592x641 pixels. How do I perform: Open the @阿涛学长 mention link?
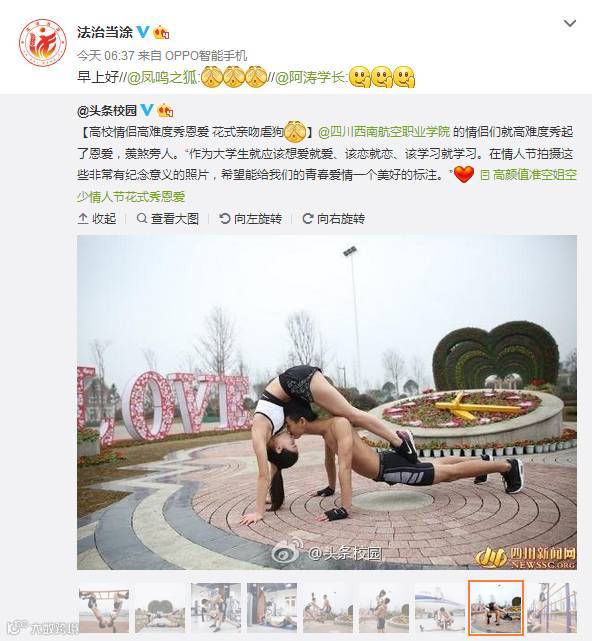coord(310,77)
